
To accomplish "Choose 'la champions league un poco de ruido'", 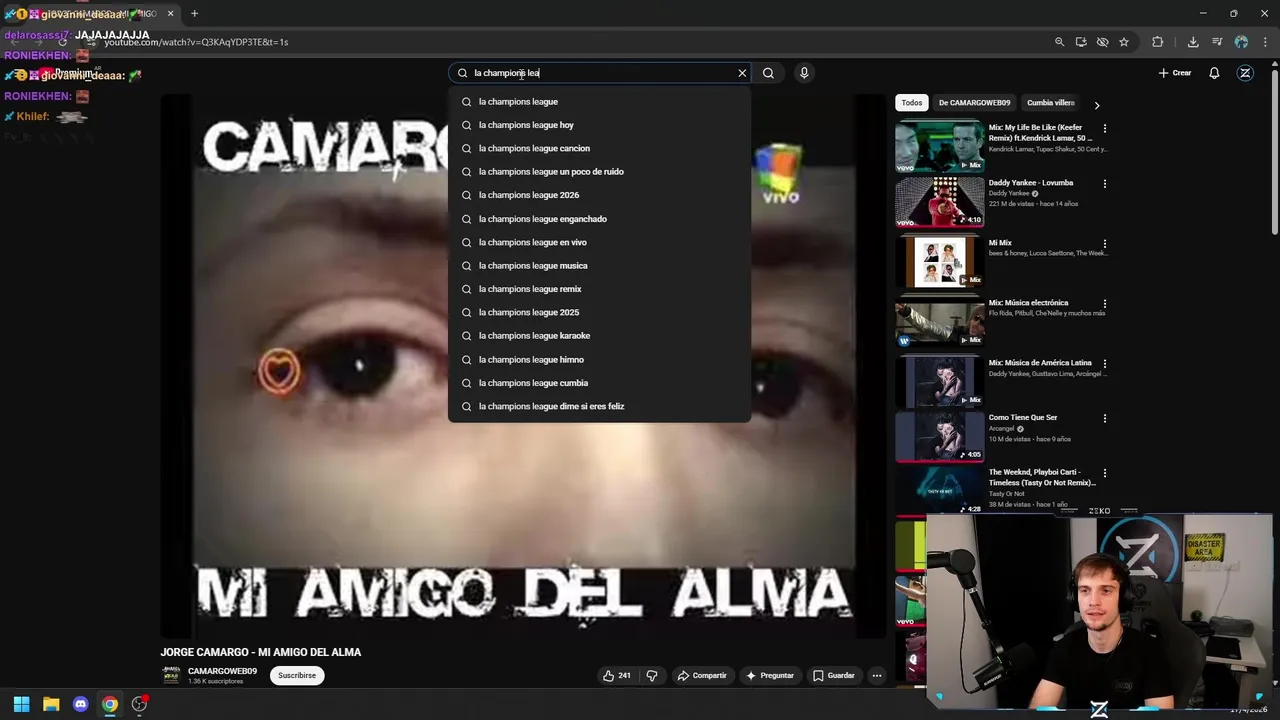I will 599,172.
